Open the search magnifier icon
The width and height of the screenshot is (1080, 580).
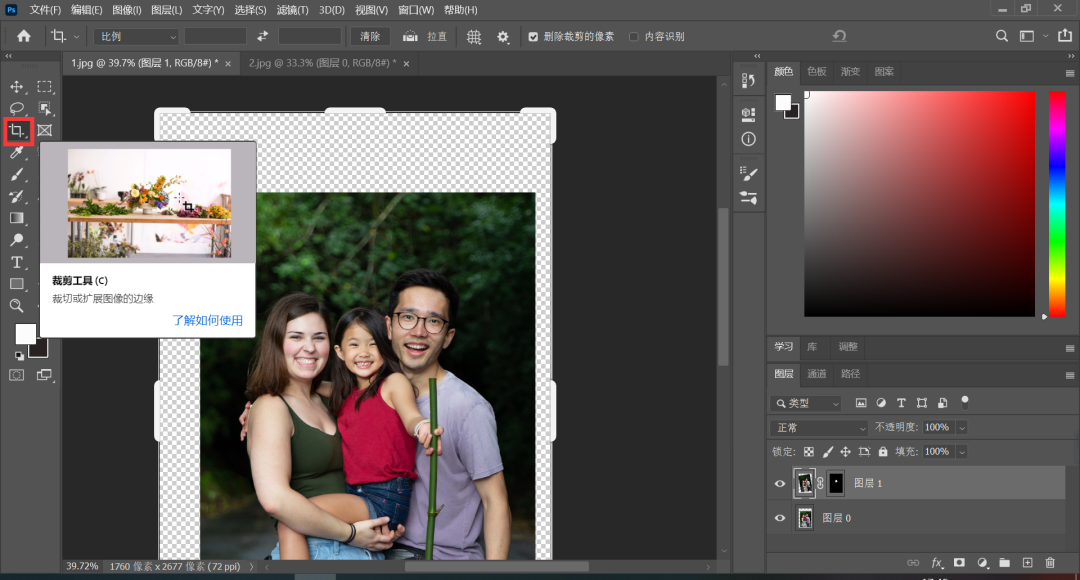[1001, 36]
